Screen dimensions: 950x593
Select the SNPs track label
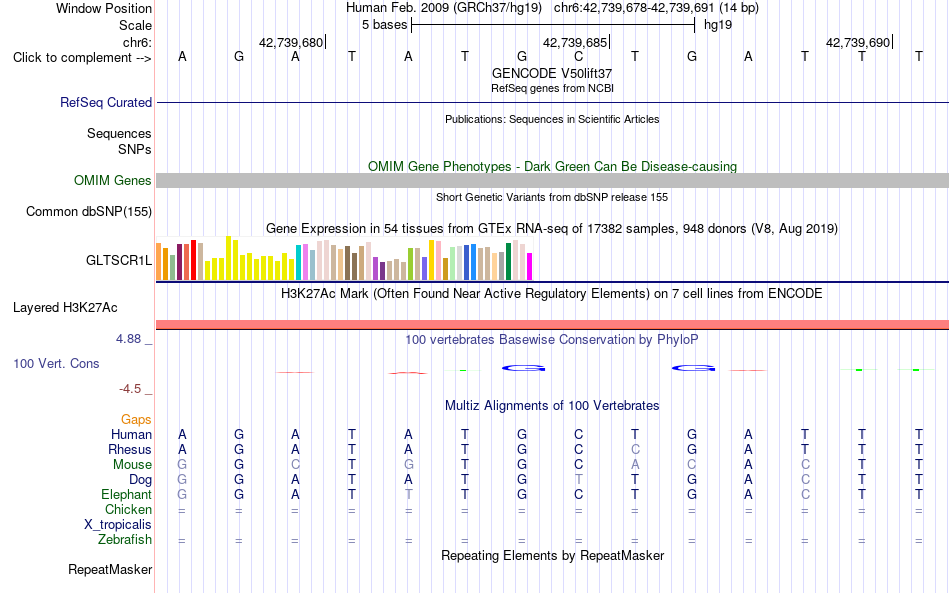(x=135, y=149)
